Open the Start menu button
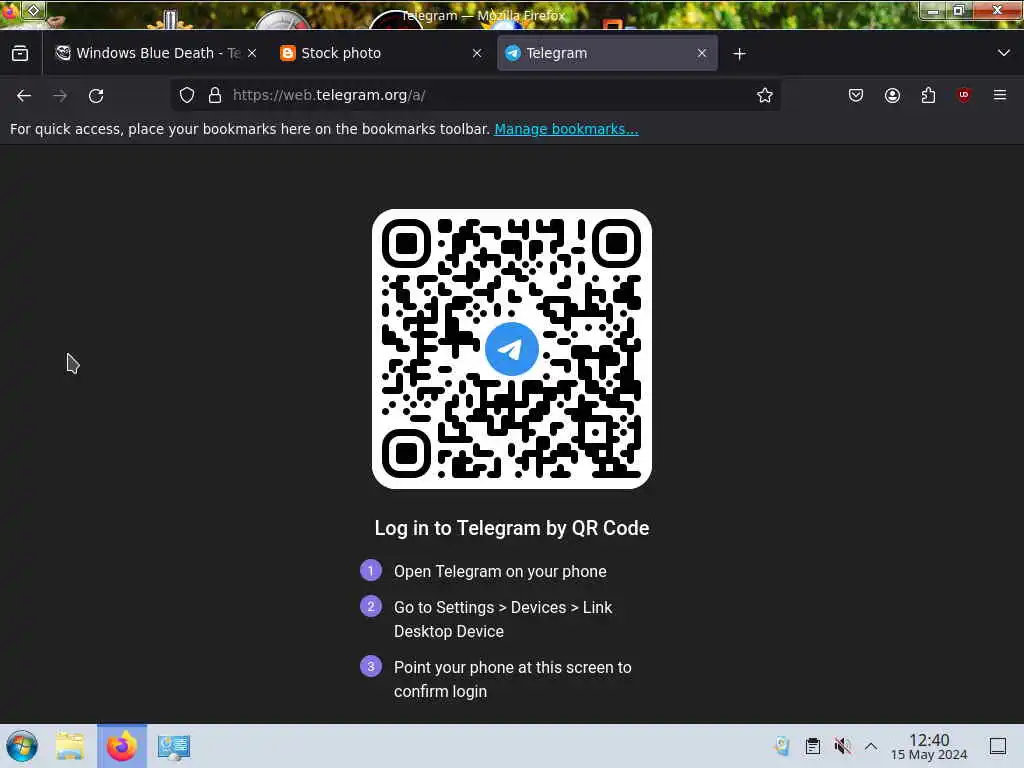Image resolution: width=1024 pixels, height=768 pixels. pos(22,746)
